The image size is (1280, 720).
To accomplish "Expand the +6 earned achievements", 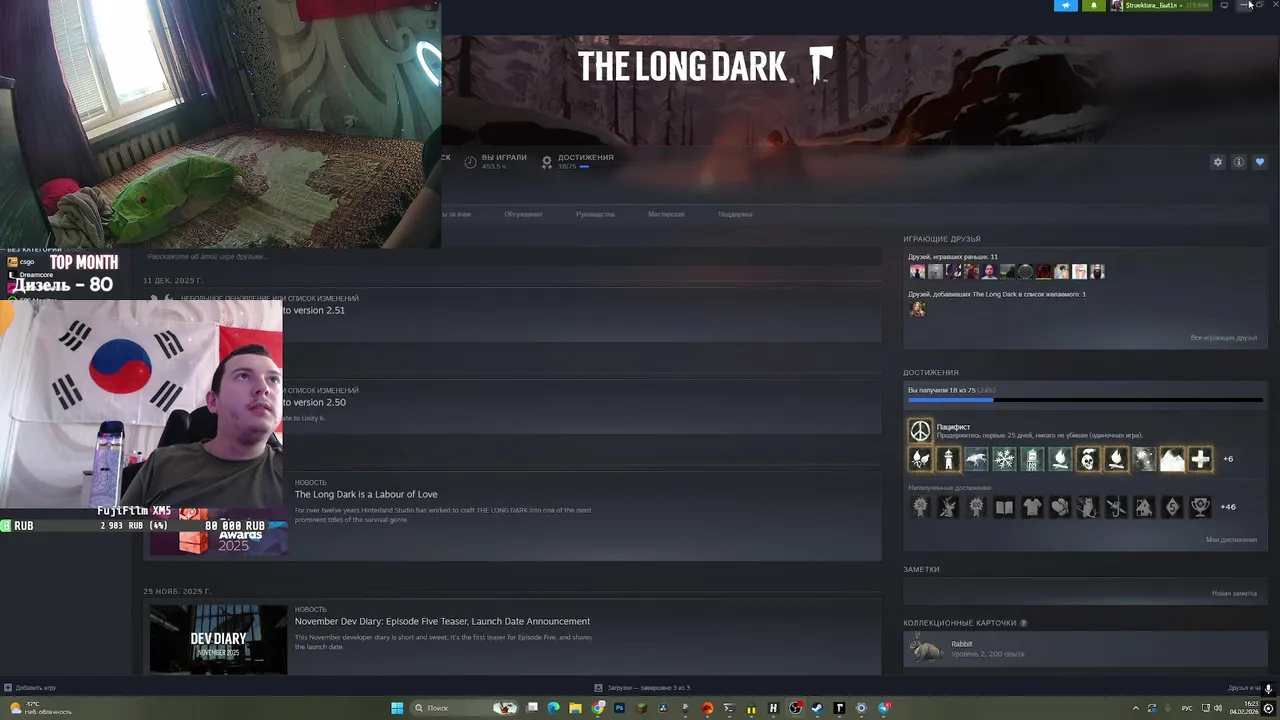I will pyautogui.click(x=1228, y=459).
